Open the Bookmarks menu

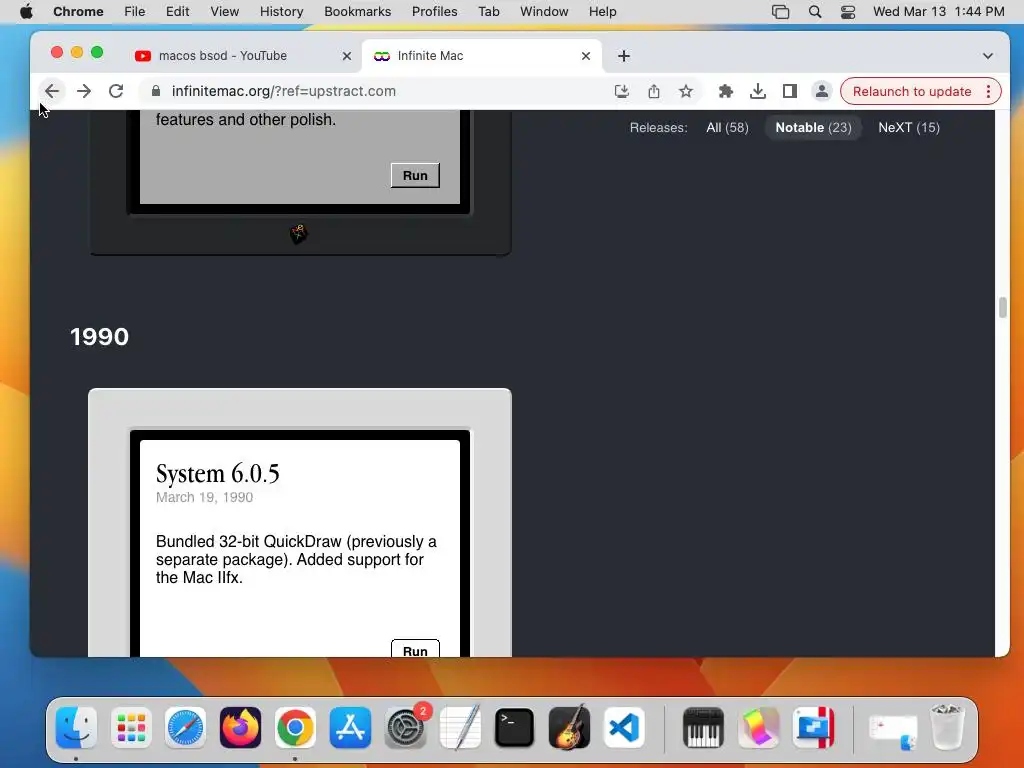click(x=357, y=12)
